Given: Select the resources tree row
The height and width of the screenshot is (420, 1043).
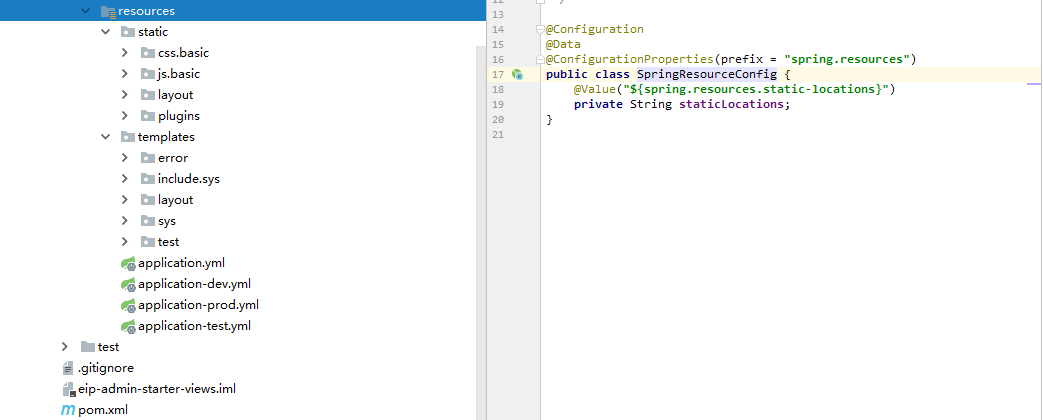Looking at the screenshot, I should tap(243, 11).
